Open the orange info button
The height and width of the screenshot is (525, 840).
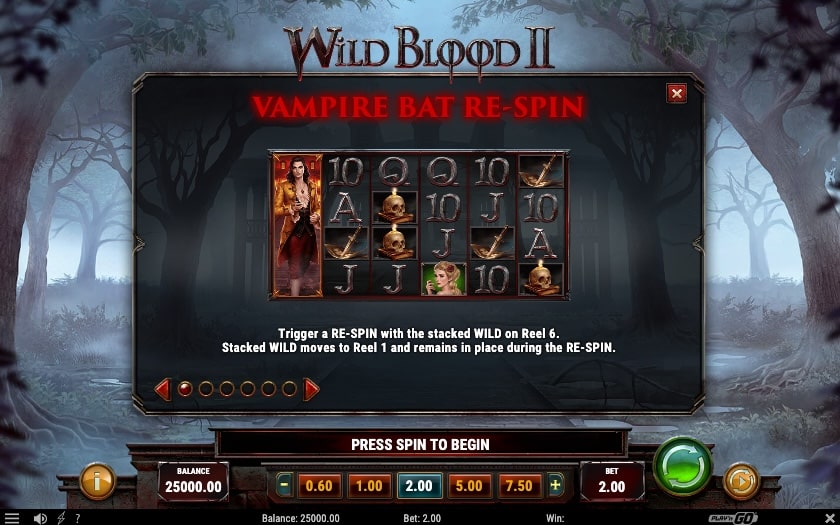click(97, 481)
